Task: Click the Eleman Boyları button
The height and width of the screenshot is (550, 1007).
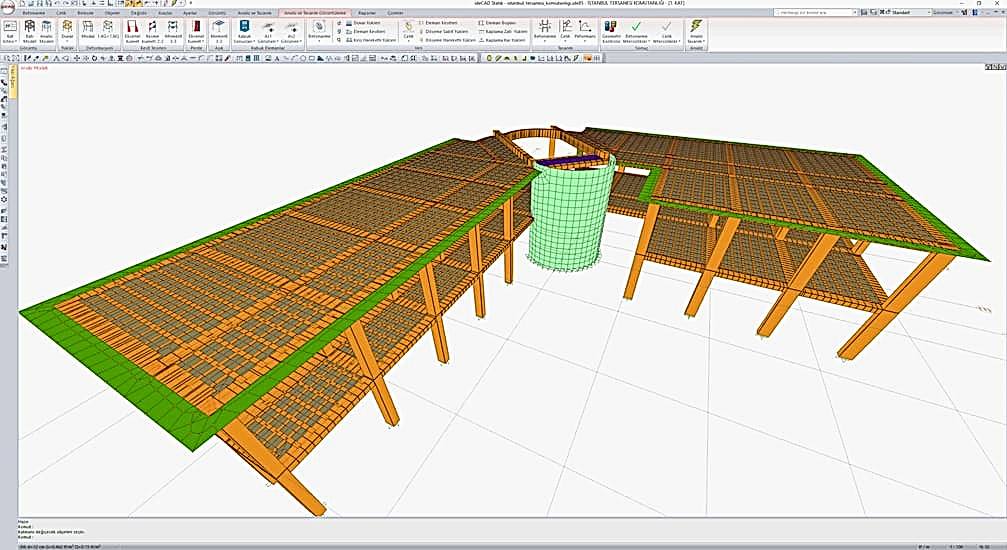Action: point(497,21)
